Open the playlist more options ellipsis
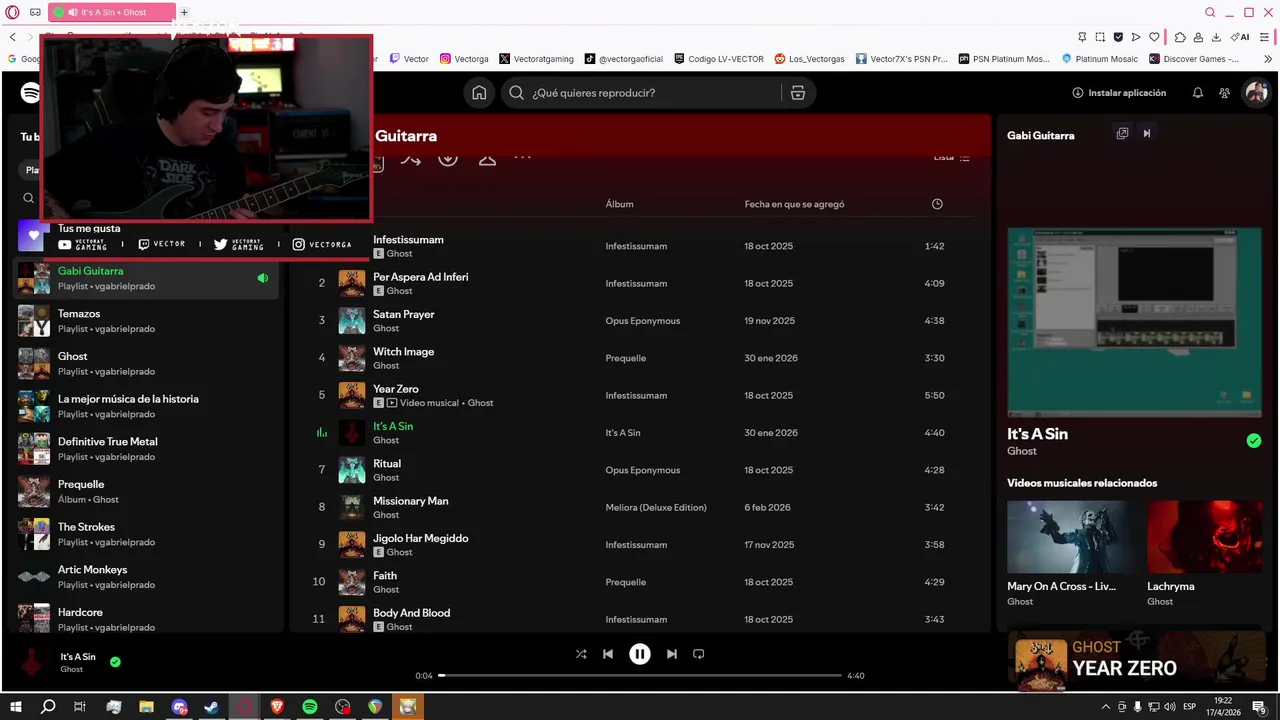This screenshot has width=1280, height=720. pos(522,157)
